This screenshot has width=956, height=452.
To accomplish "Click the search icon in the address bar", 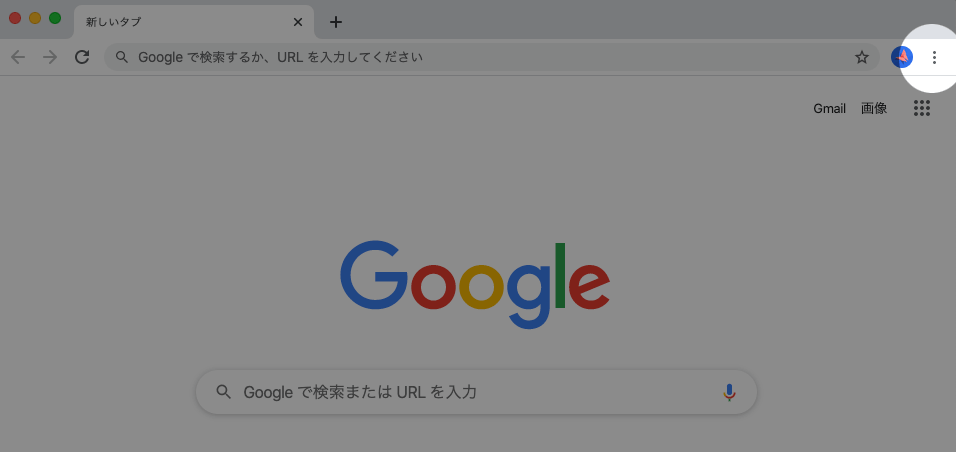I will [122, 57].
